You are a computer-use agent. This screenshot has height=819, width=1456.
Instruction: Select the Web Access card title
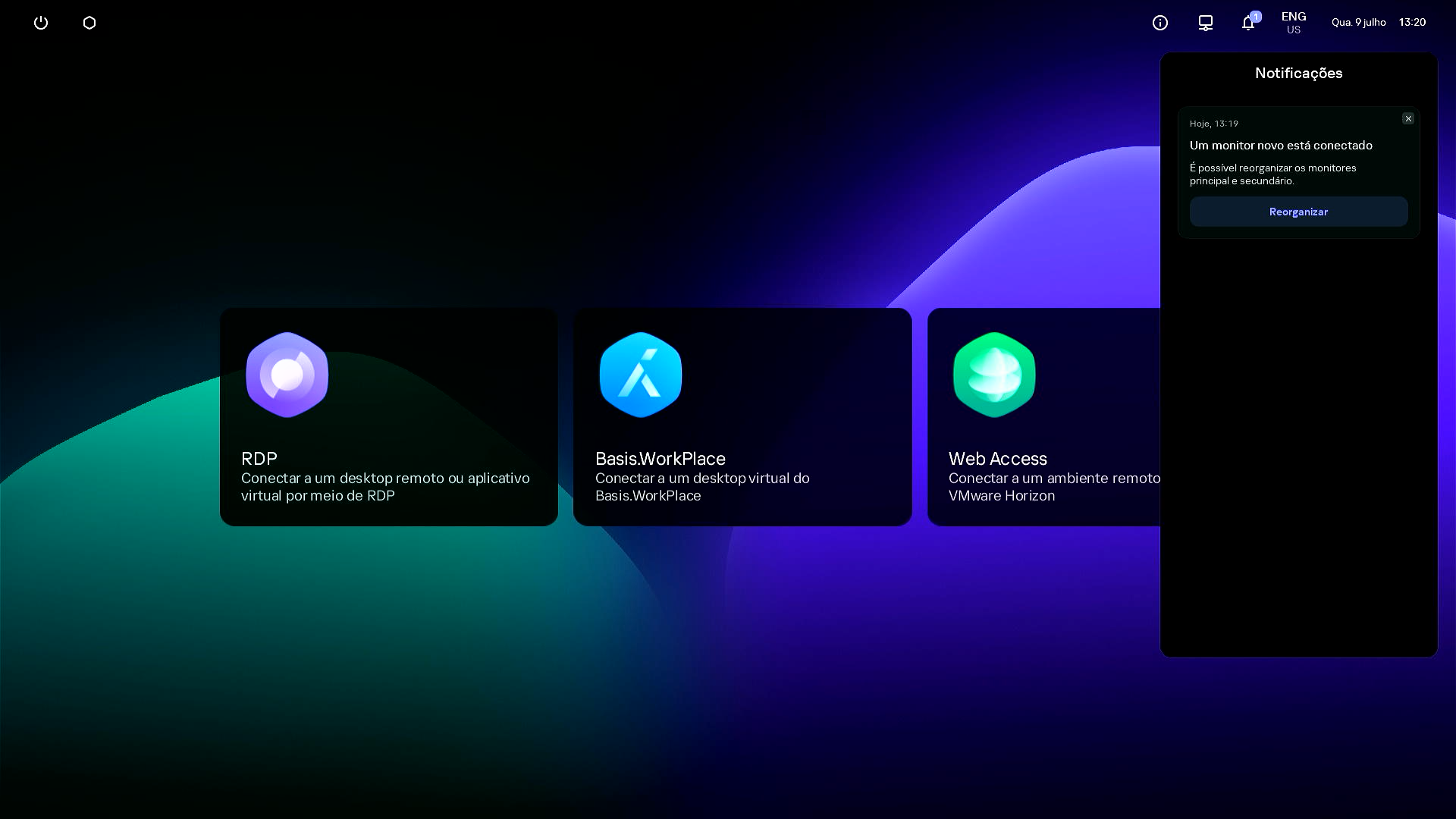(x=997, y=459)
